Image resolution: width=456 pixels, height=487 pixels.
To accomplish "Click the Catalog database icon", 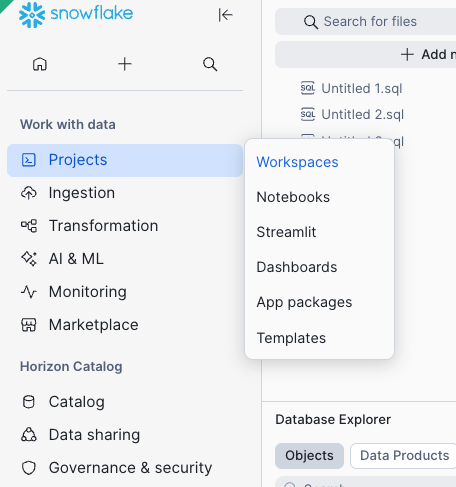I will click(x=28, y=402).
